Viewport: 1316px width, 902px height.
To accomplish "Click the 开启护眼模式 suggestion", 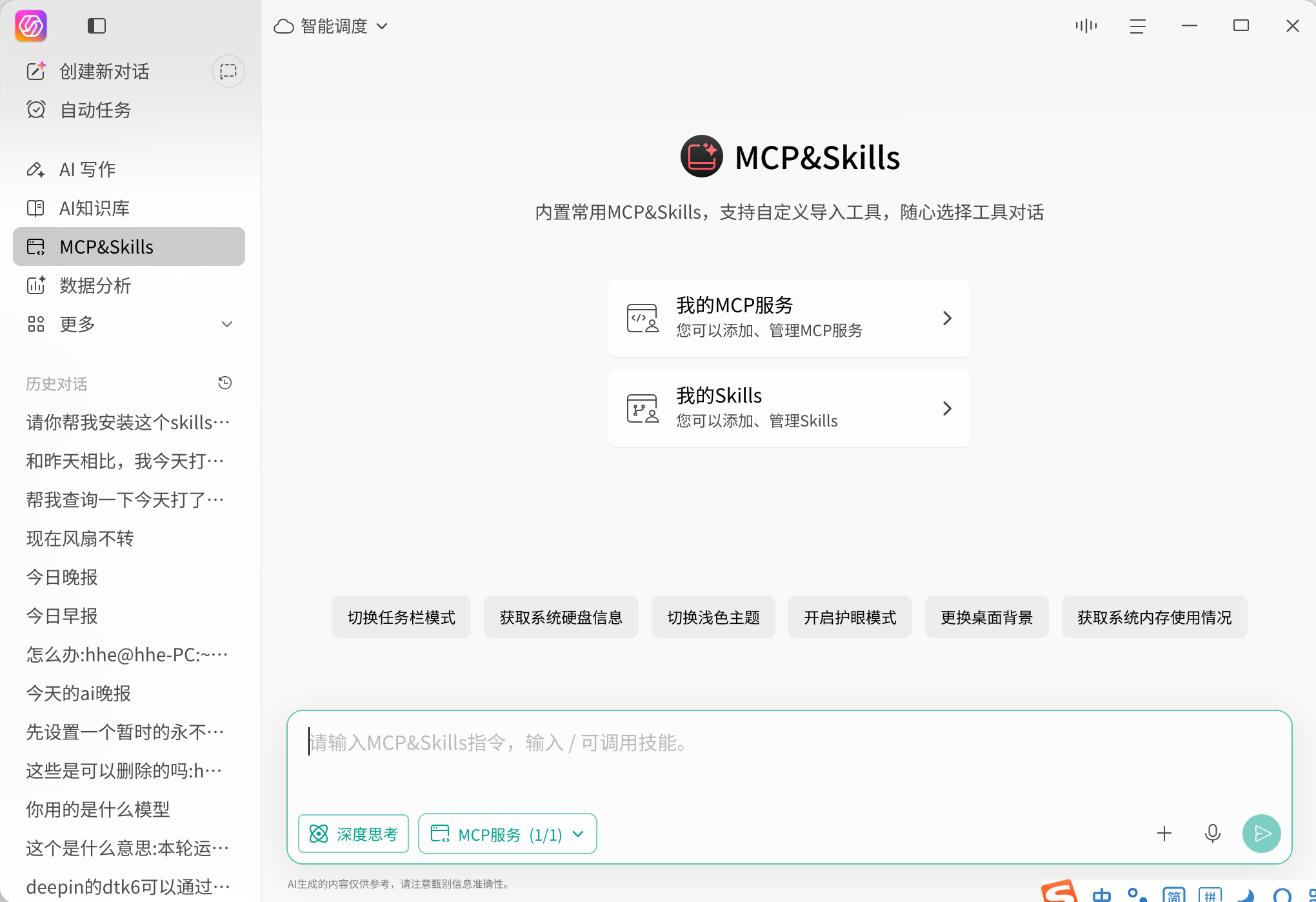I will tap(850, 617).
